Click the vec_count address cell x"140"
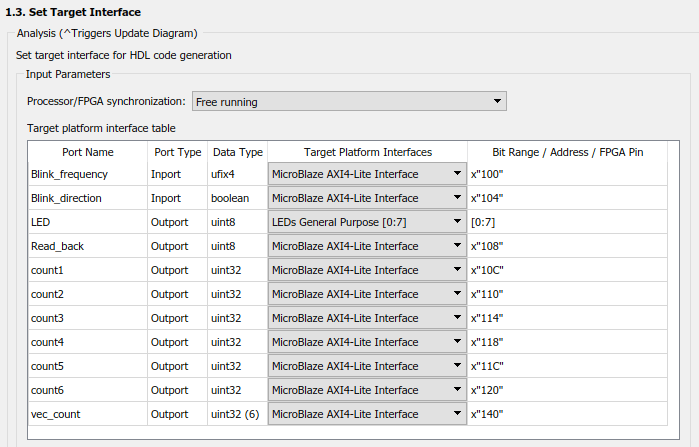 (566, 414)
